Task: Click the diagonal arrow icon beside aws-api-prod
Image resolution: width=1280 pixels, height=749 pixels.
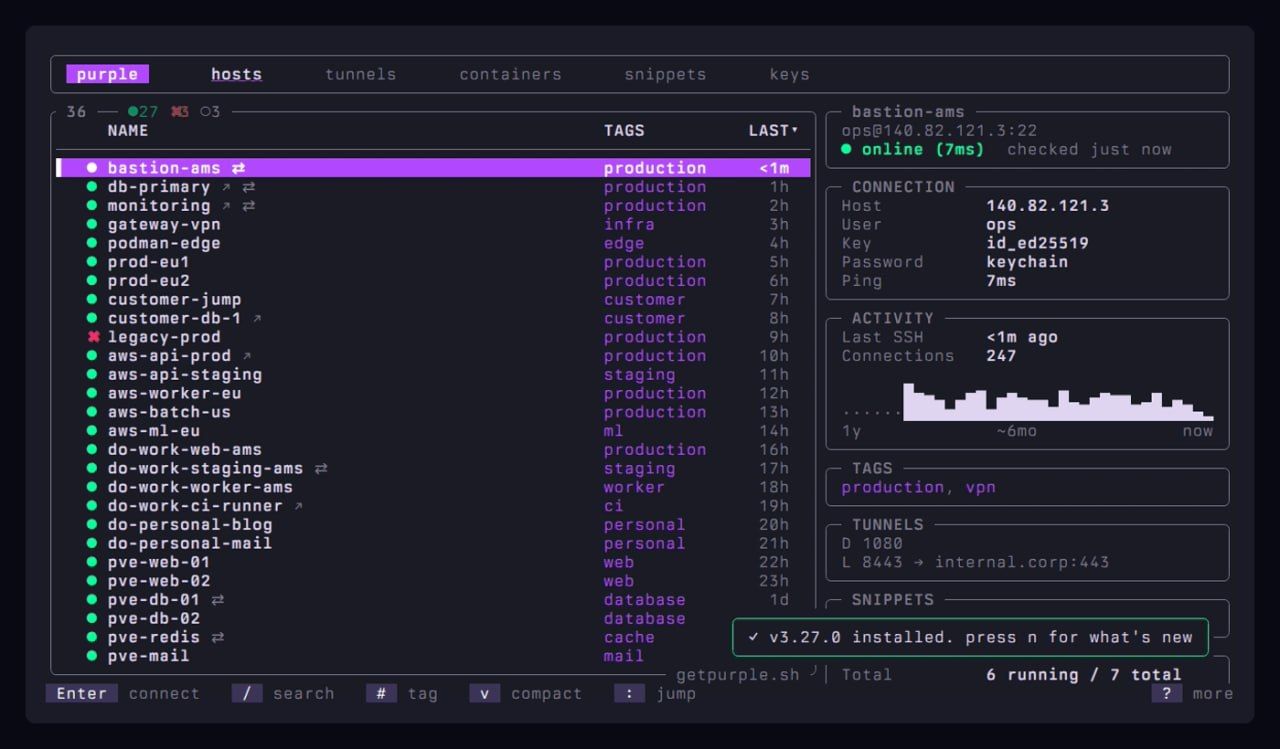Action: (x=247, y=356)
